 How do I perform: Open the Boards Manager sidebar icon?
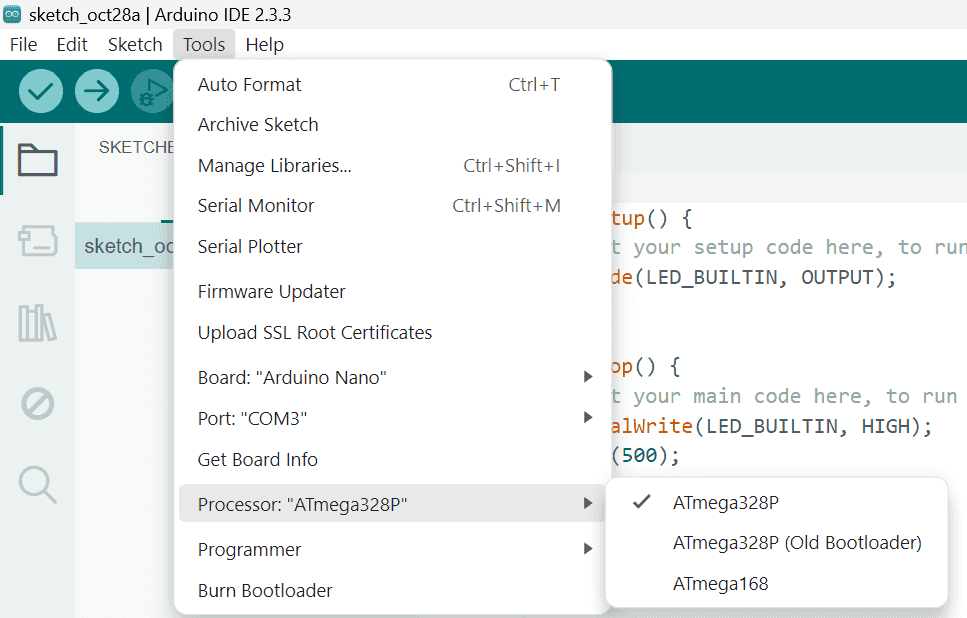point(38,242)
